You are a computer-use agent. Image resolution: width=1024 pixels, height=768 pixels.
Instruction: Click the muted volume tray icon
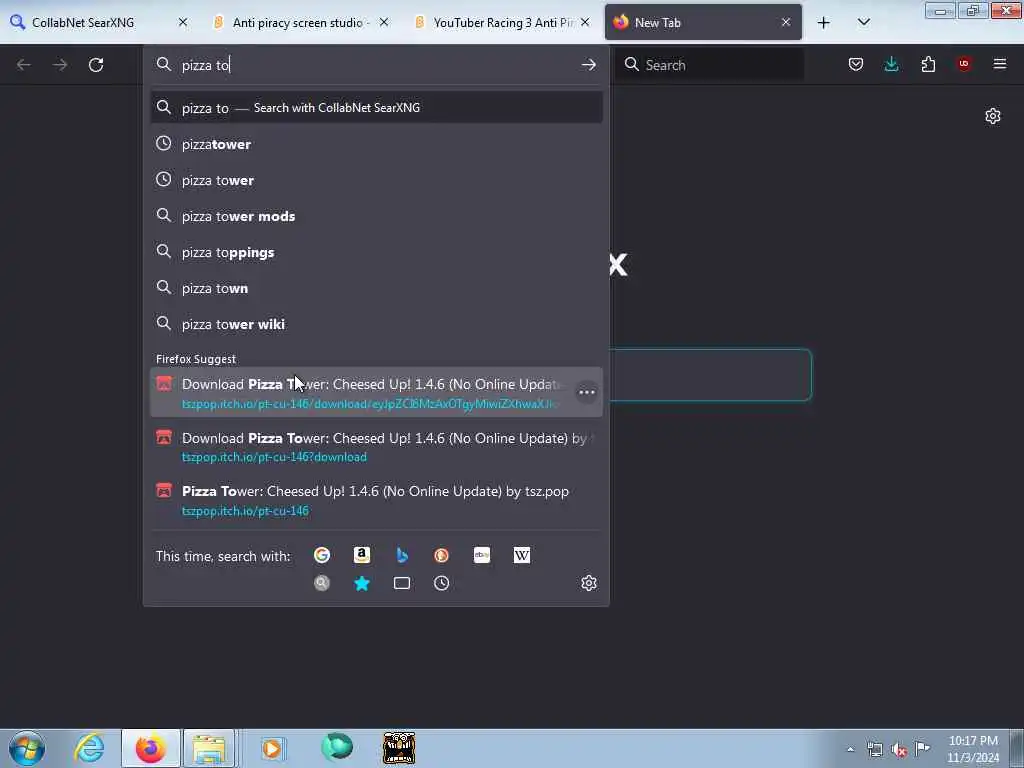(x=899, y=750)
